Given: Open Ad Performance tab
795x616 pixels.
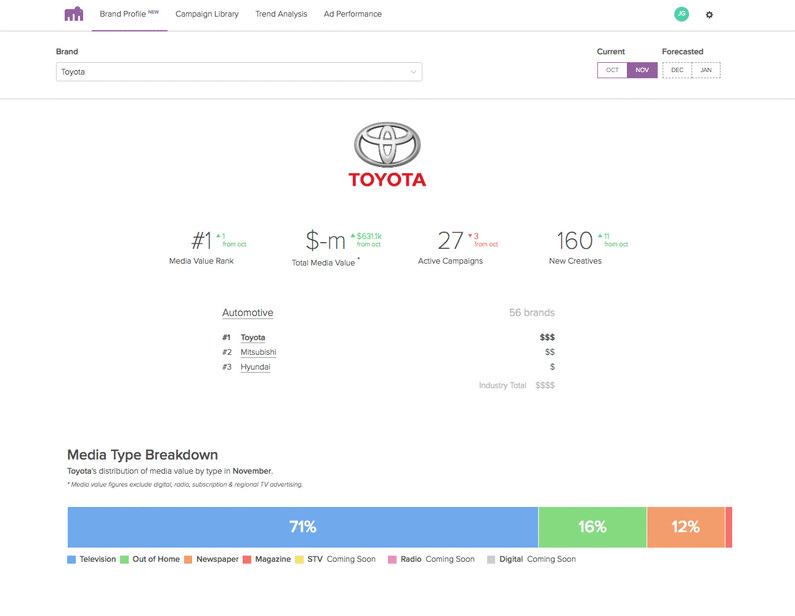Looking at the screenshot, I should click(x=353, y=14).
